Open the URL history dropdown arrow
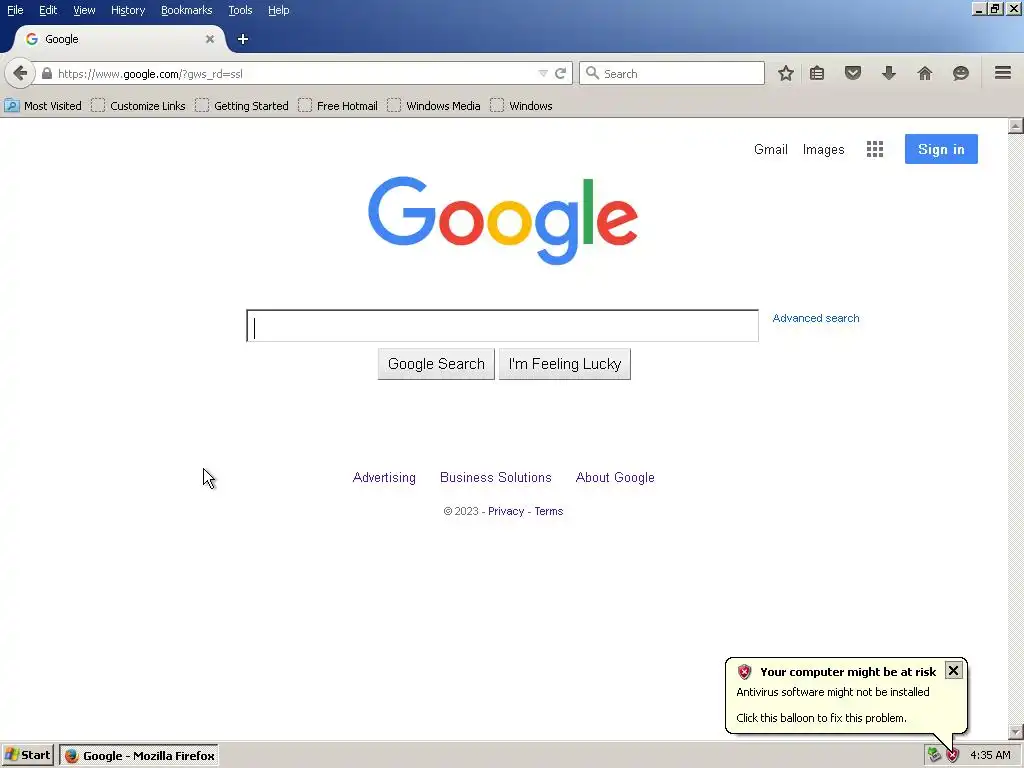The width and height of the screenshot is (1024, 768). click(543, 74)
